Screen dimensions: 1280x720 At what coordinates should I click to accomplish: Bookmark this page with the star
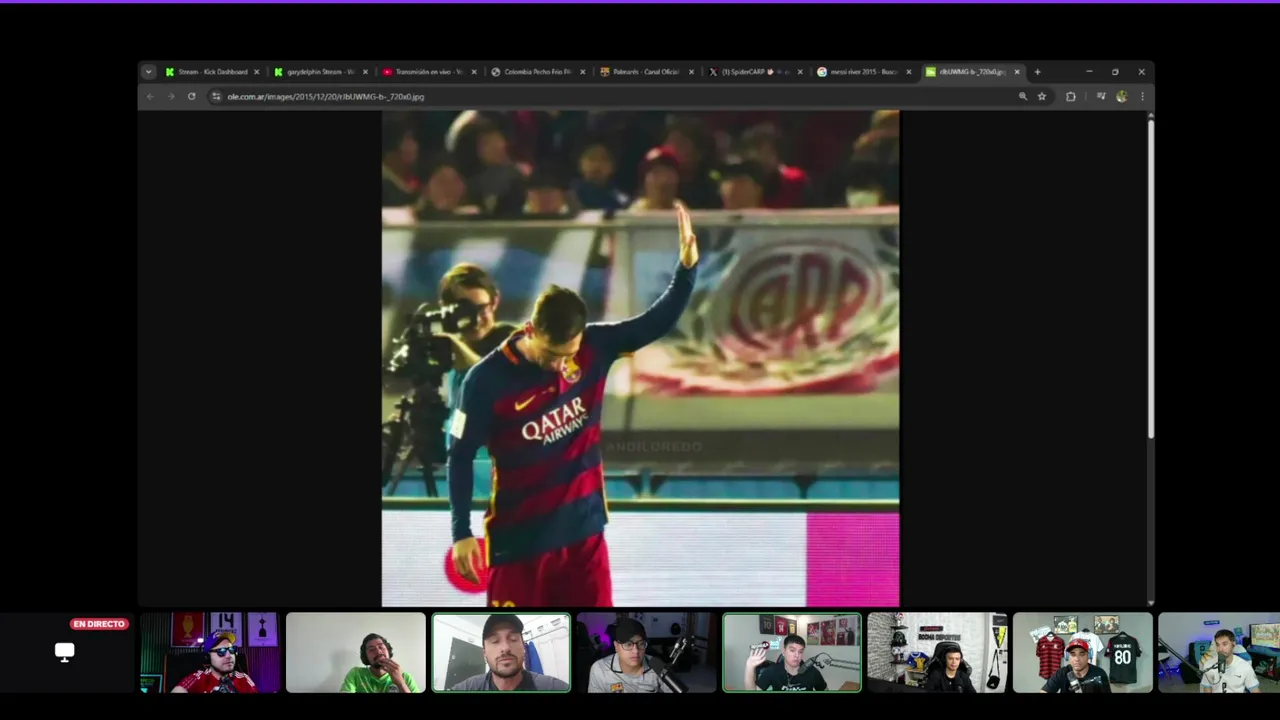1042,97
